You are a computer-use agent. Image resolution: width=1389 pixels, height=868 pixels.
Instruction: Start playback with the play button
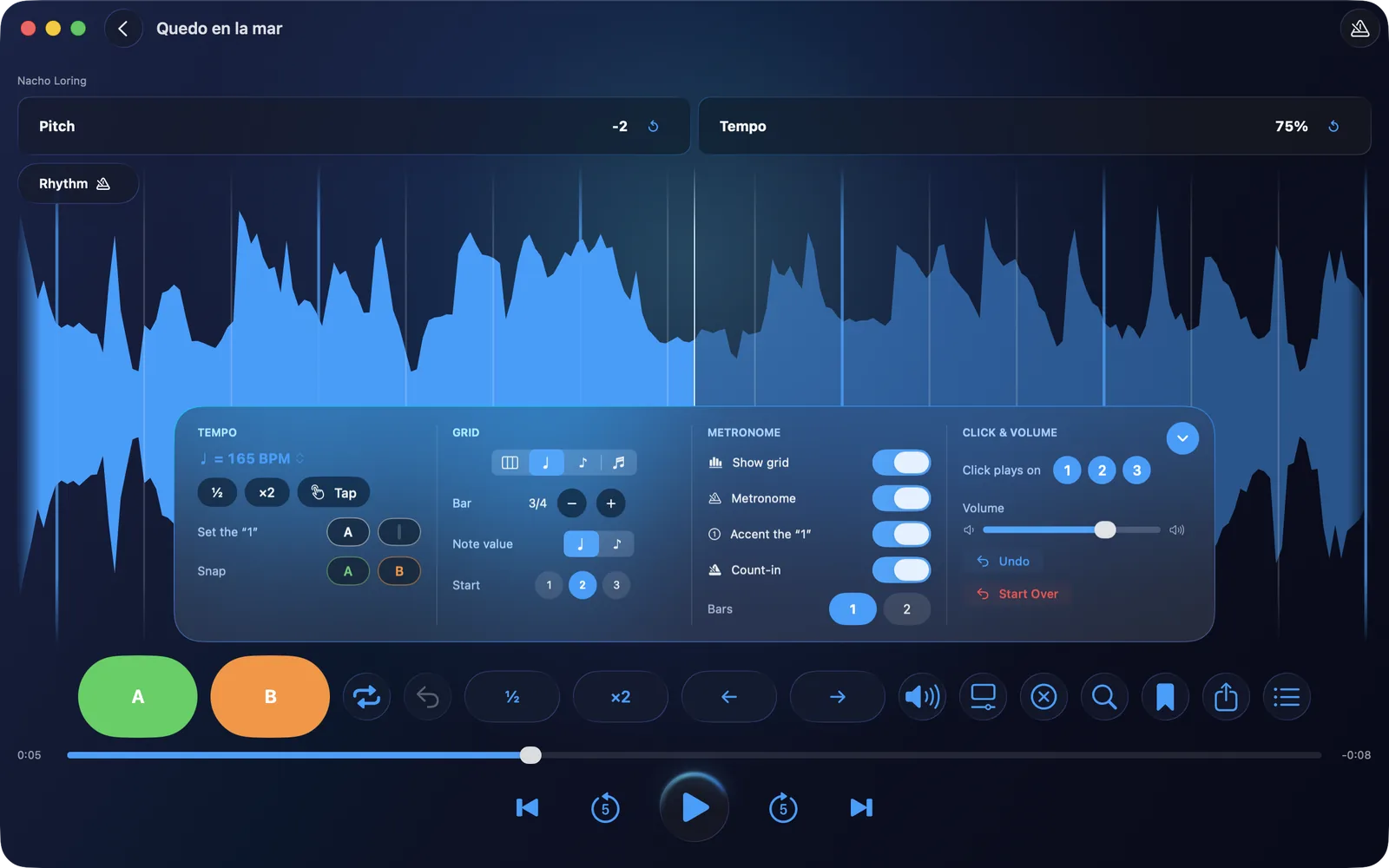[x=694, y=807]
